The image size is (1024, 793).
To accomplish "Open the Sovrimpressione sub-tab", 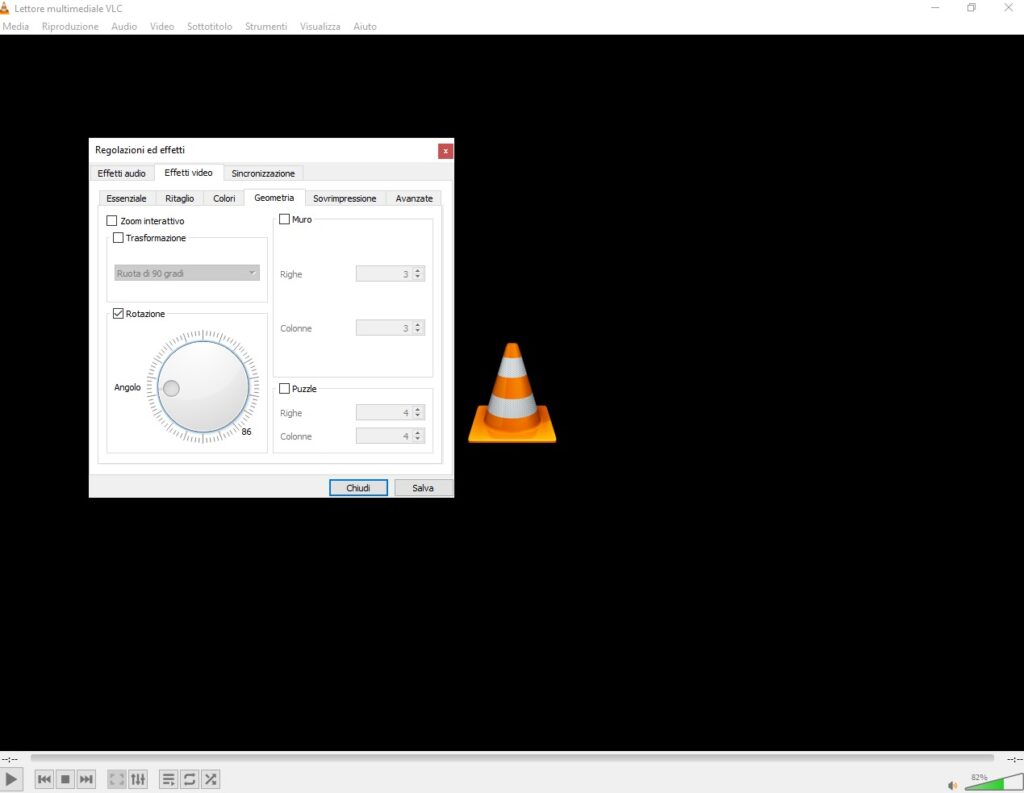I will (x=345, y=199).
